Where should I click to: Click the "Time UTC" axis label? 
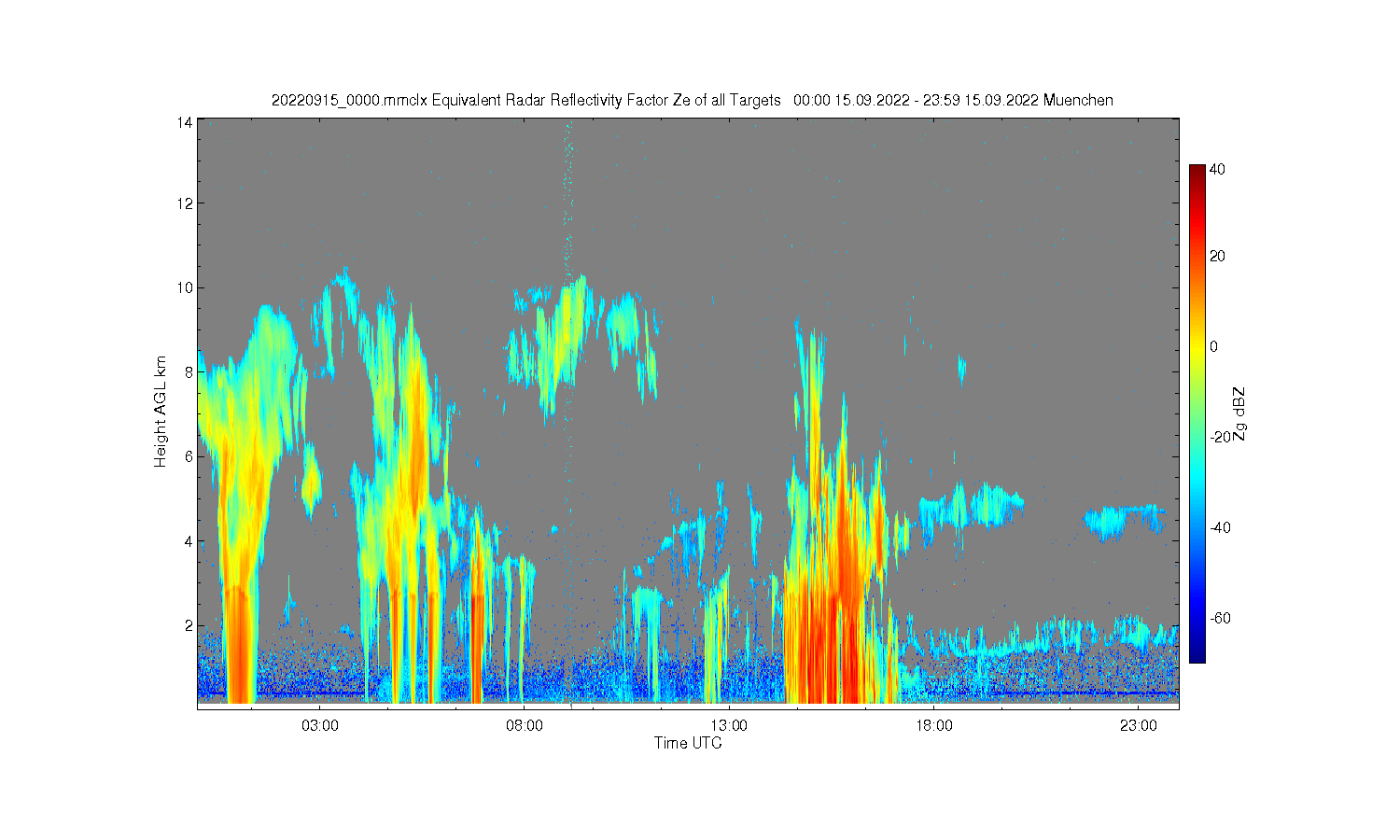[x=688, y=744]
